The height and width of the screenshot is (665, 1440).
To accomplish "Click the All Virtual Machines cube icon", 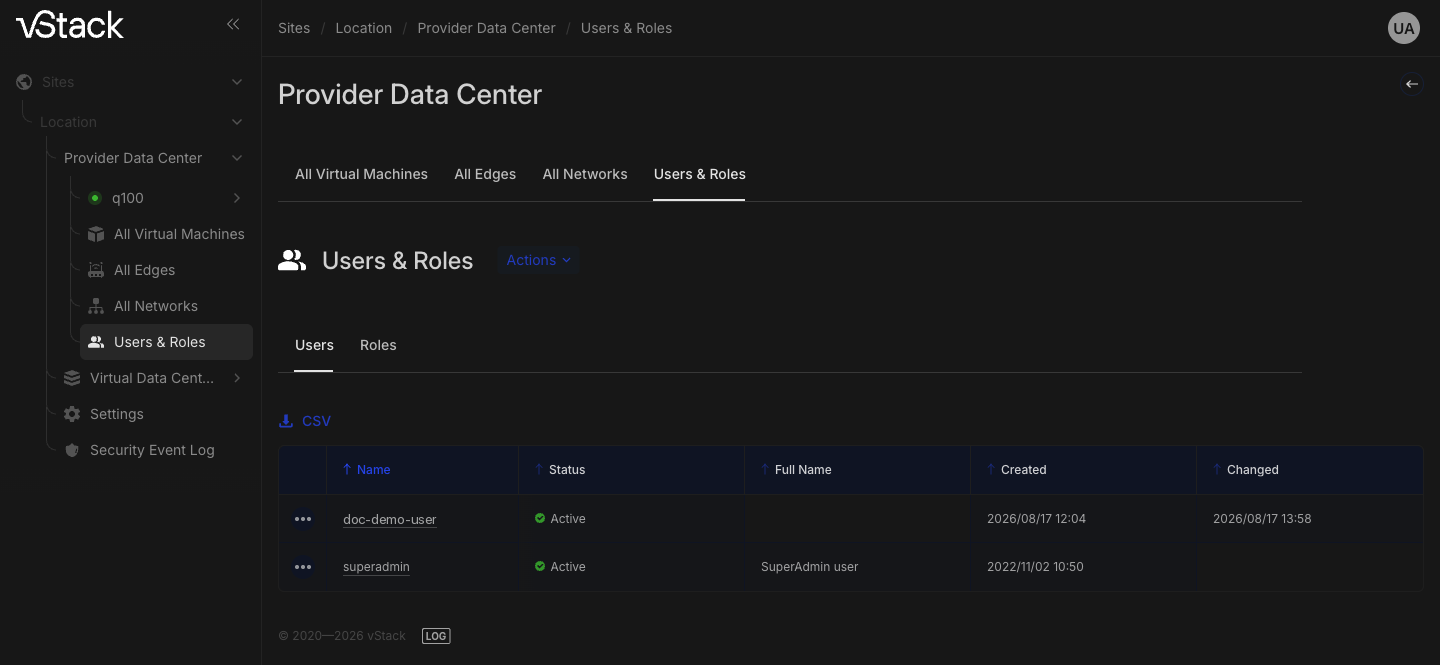I will [96, 234].
